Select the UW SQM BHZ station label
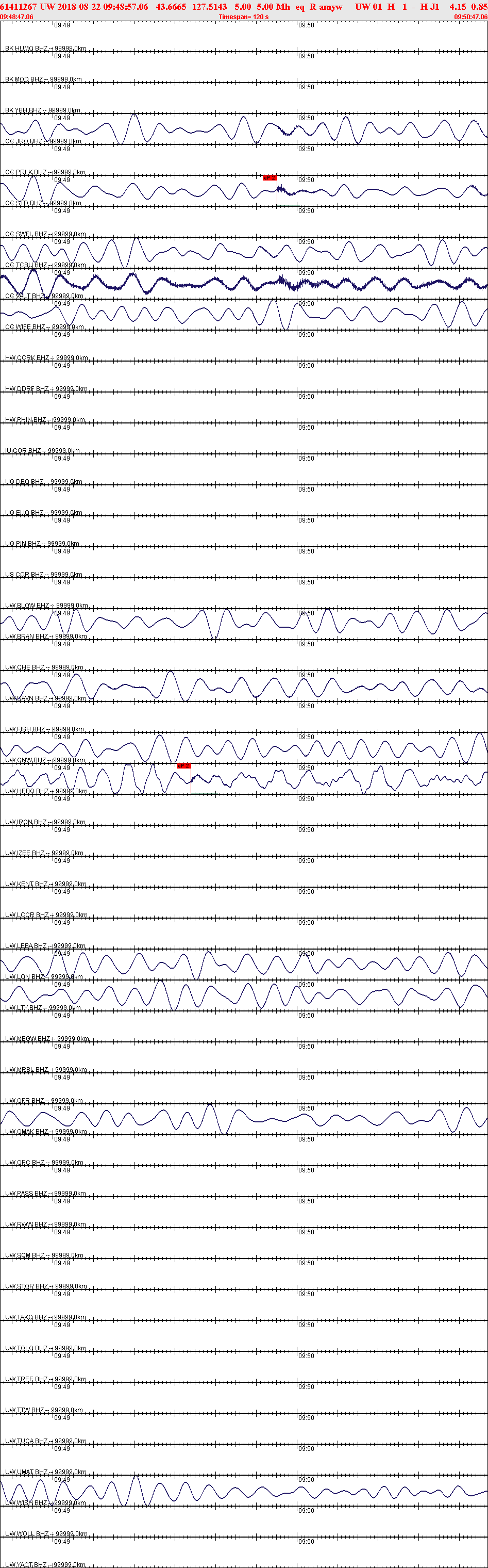 point(44,1256)
